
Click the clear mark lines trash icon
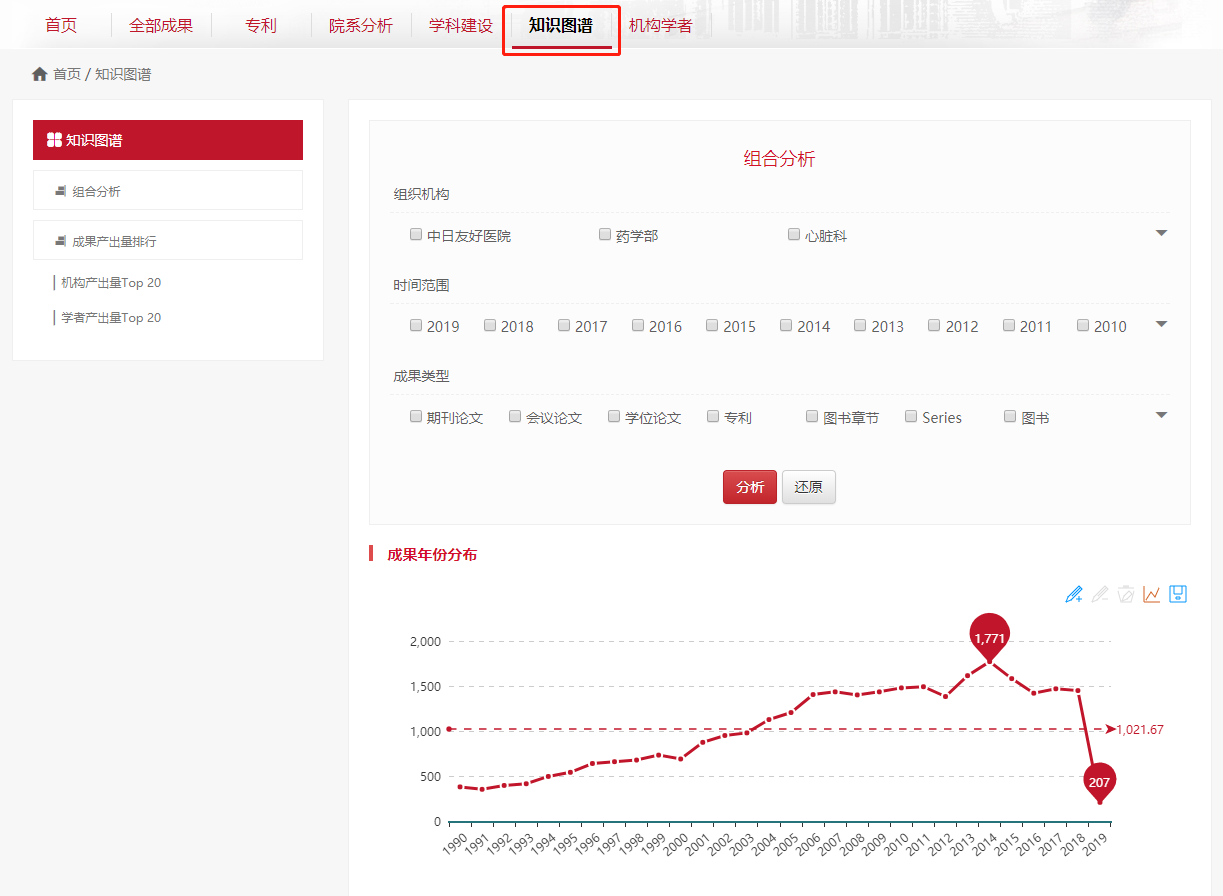pos(1126,594)
